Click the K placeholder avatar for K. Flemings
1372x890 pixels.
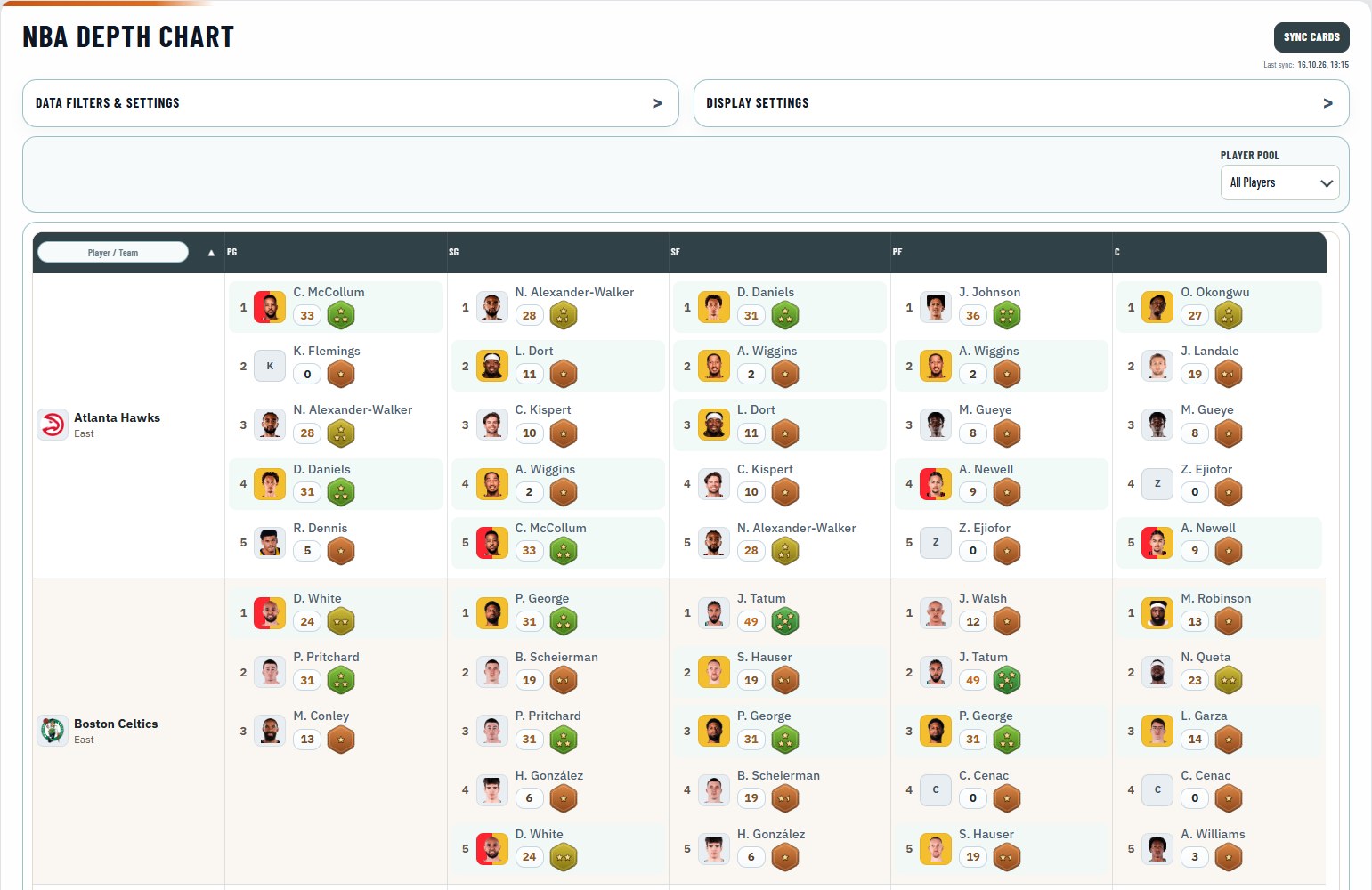tap(270, 366)
